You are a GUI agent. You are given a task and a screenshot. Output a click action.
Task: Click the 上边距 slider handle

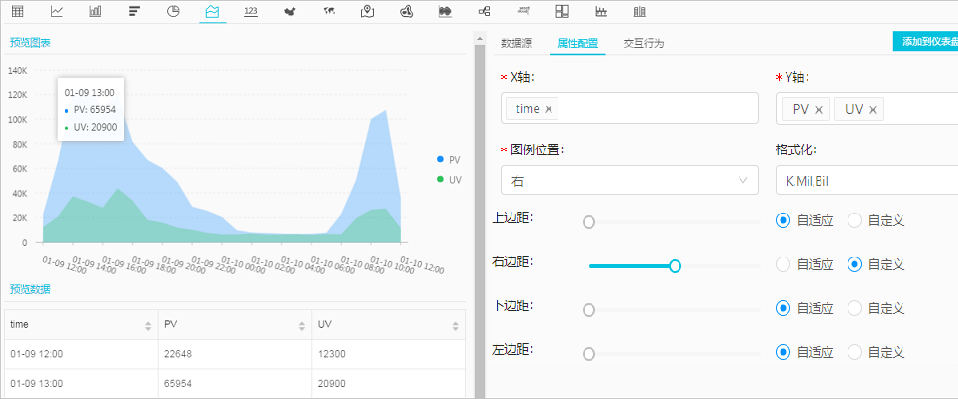[x=588, y=222]
